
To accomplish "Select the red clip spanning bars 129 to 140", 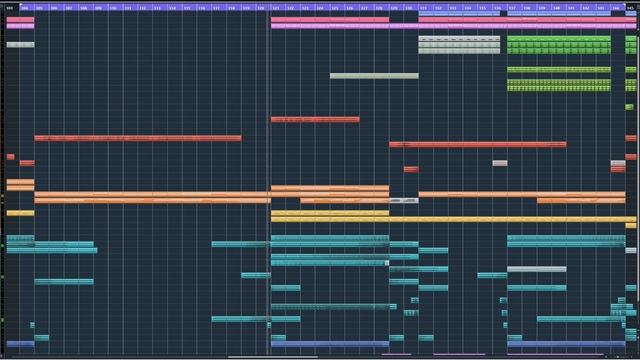I will [x=478, y=144].
